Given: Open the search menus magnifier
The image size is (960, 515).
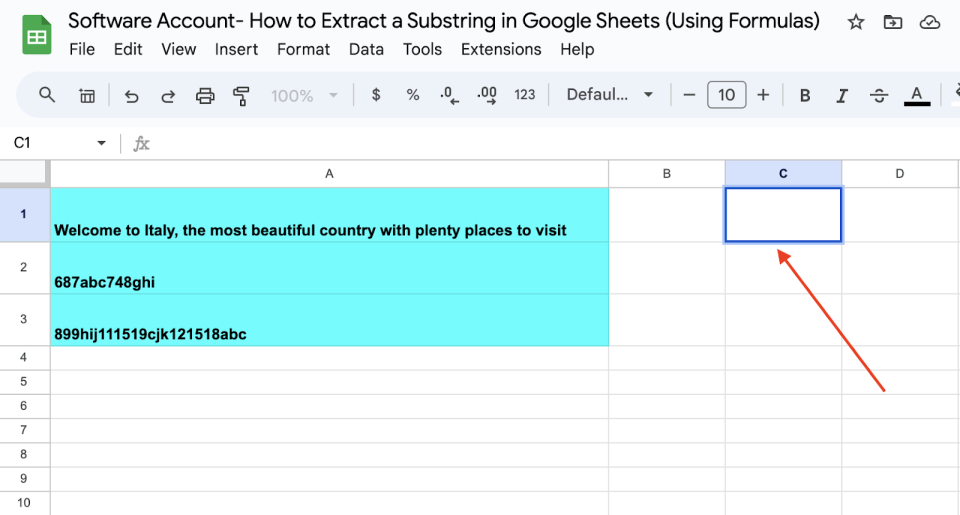Looking at the screenshot, I should pyautogui.click(x=47, y=95).
